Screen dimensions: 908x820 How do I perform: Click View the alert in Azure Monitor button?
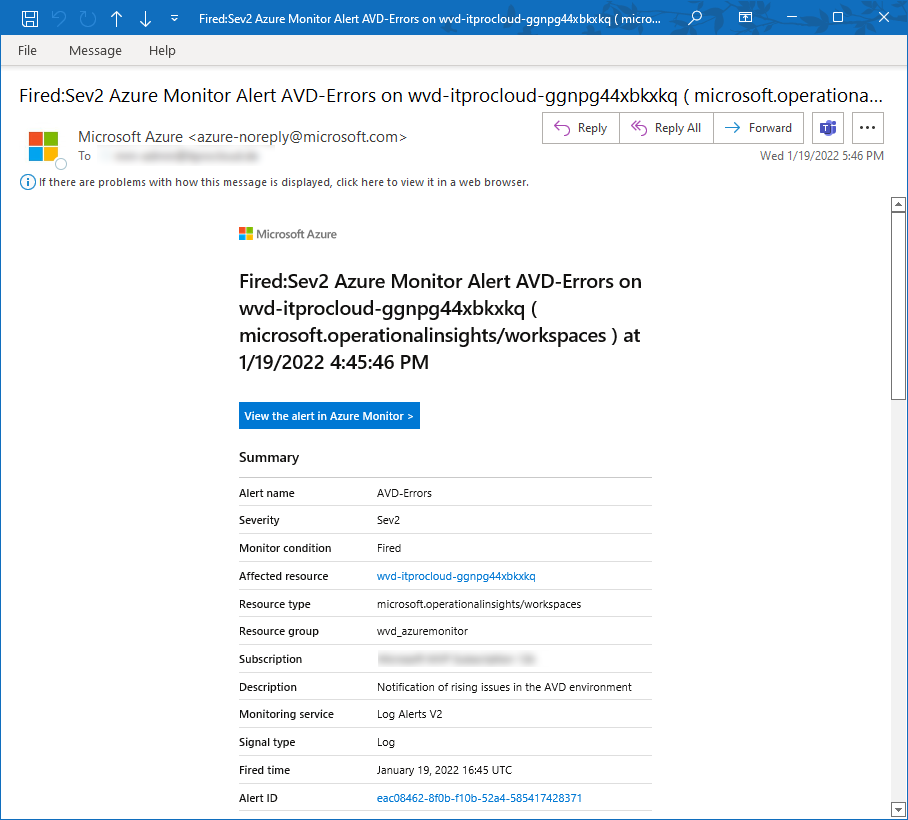tap(329, 416)
